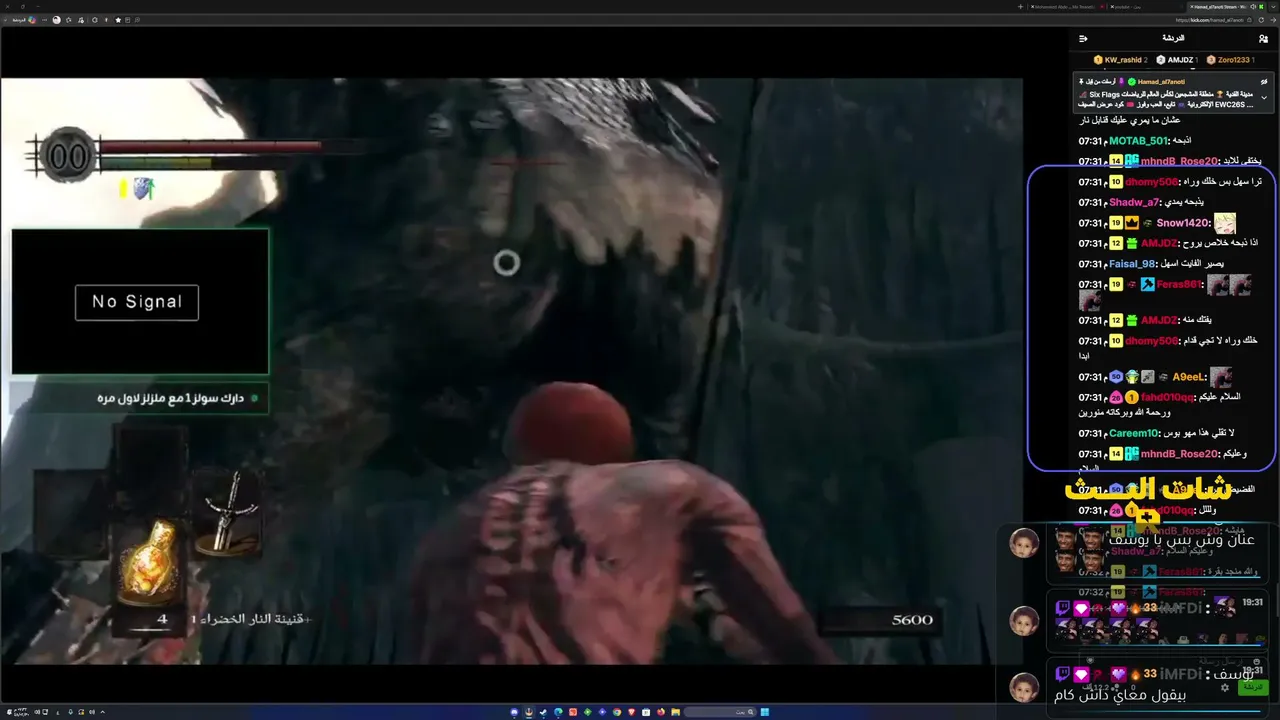Click the stream title "دارك سولز 1" label
This screenshot has height=720, width=1280.
click(170, 398)
